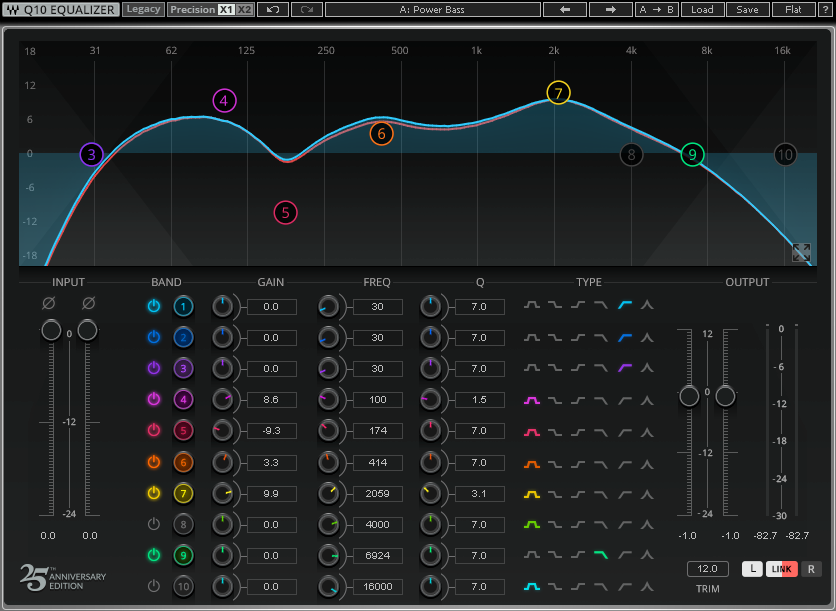The height and width of the screenshot is (611, 836).
Task: Invert phase on right input channel
Action: [x=89, y=303]
